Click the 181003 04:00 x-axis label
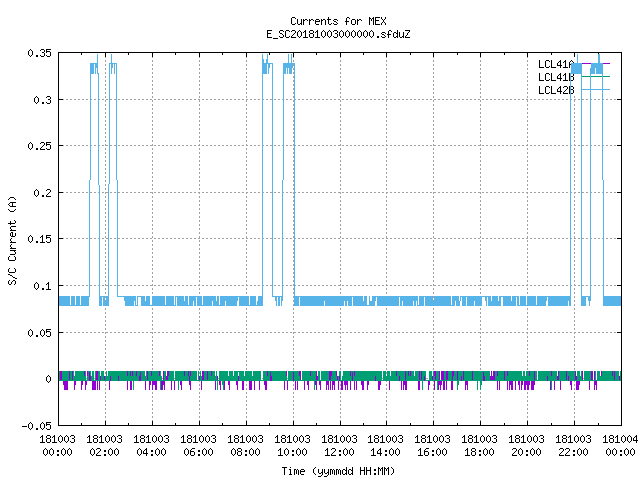The width and height of the screenshot is (640, 480). coord(151,446)
